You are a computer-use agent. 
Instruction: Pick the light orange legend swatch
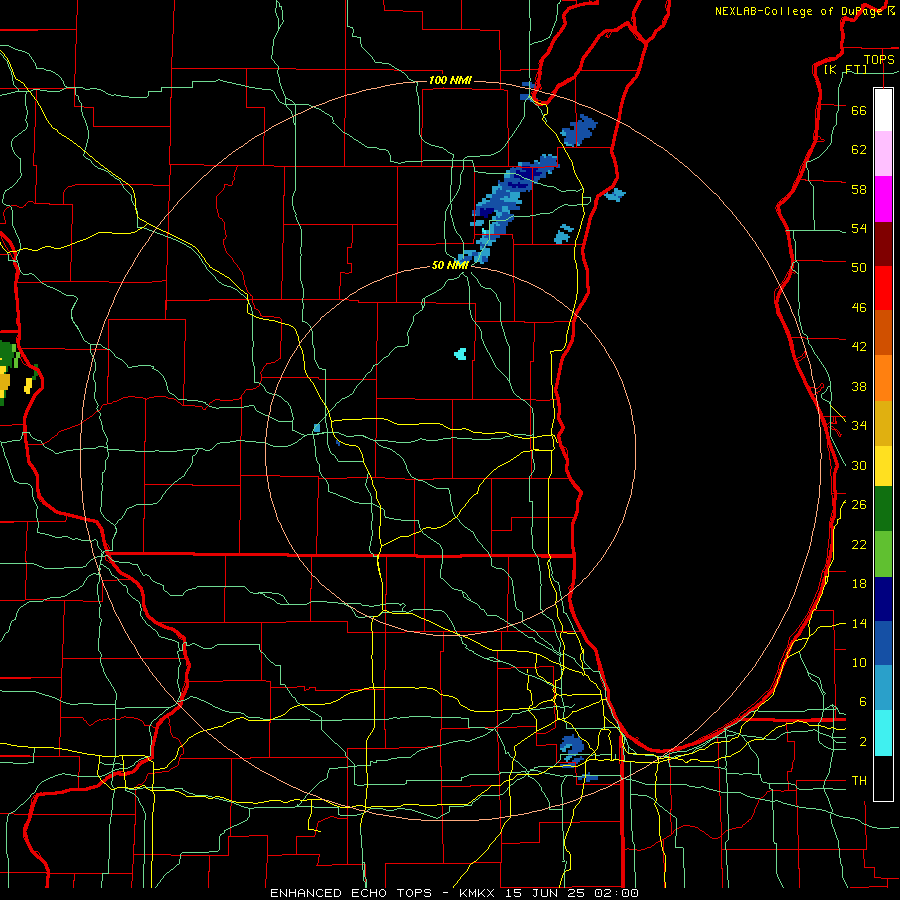pyautogui.click(x=883, y=378)
